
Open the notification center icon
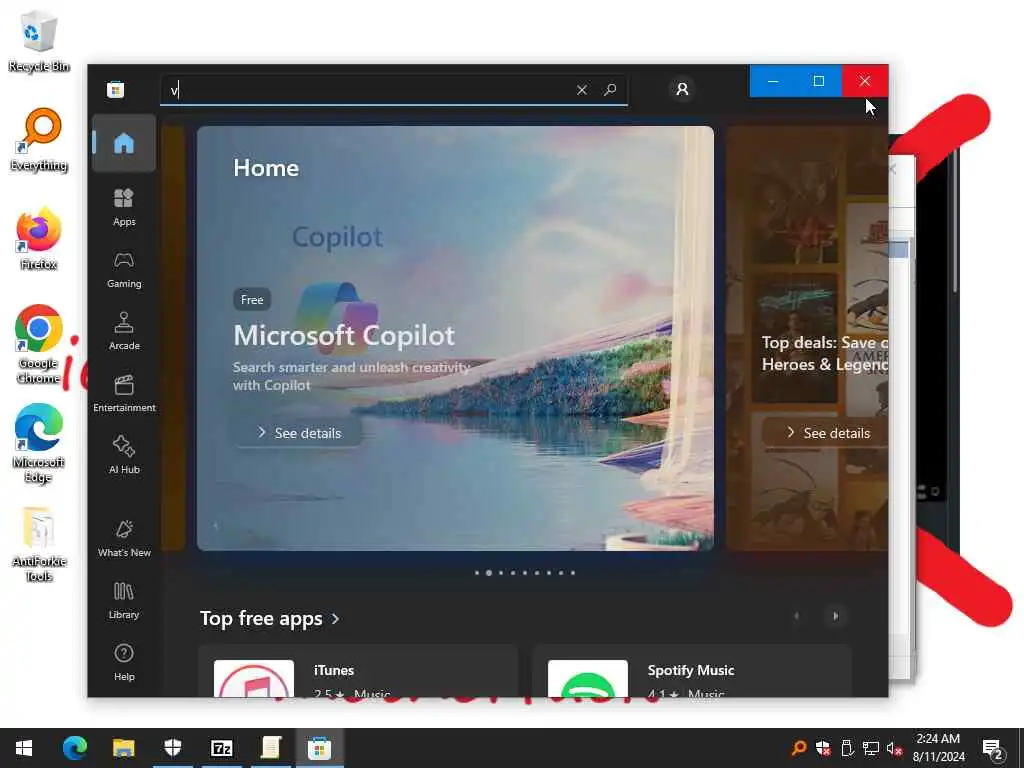[993, 749]
